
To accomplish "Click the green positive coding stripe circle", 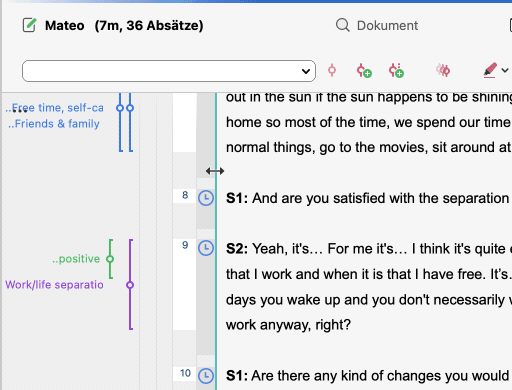I will pyautogui.click(x=110, y=259).
